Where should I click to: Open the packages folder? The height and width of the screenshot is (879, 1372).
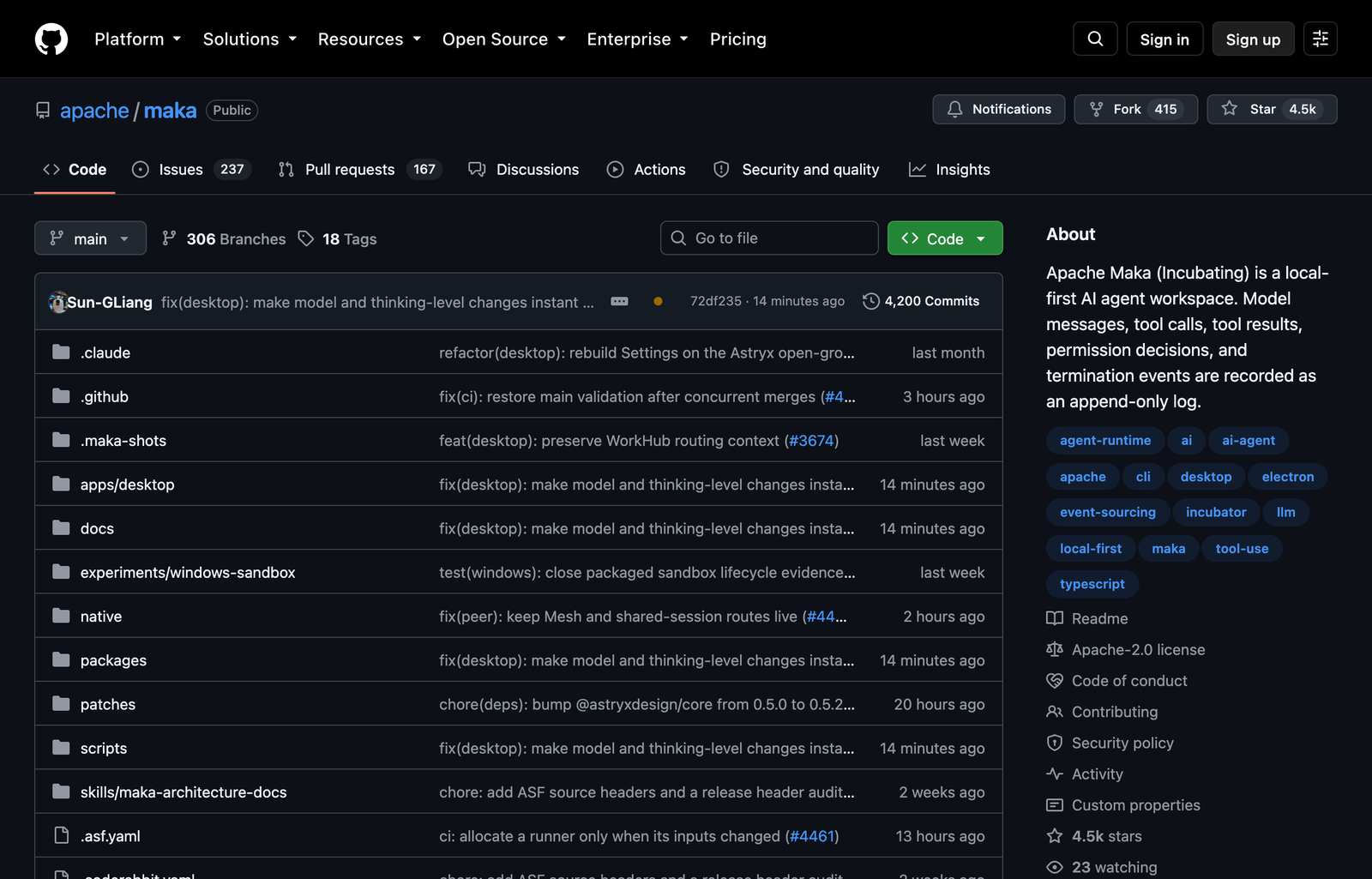click(x=113, y=660)
